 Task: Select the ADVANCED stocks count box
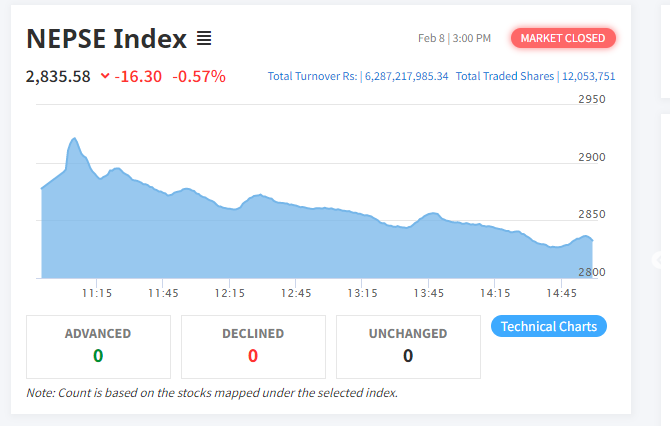pos(98,346)
